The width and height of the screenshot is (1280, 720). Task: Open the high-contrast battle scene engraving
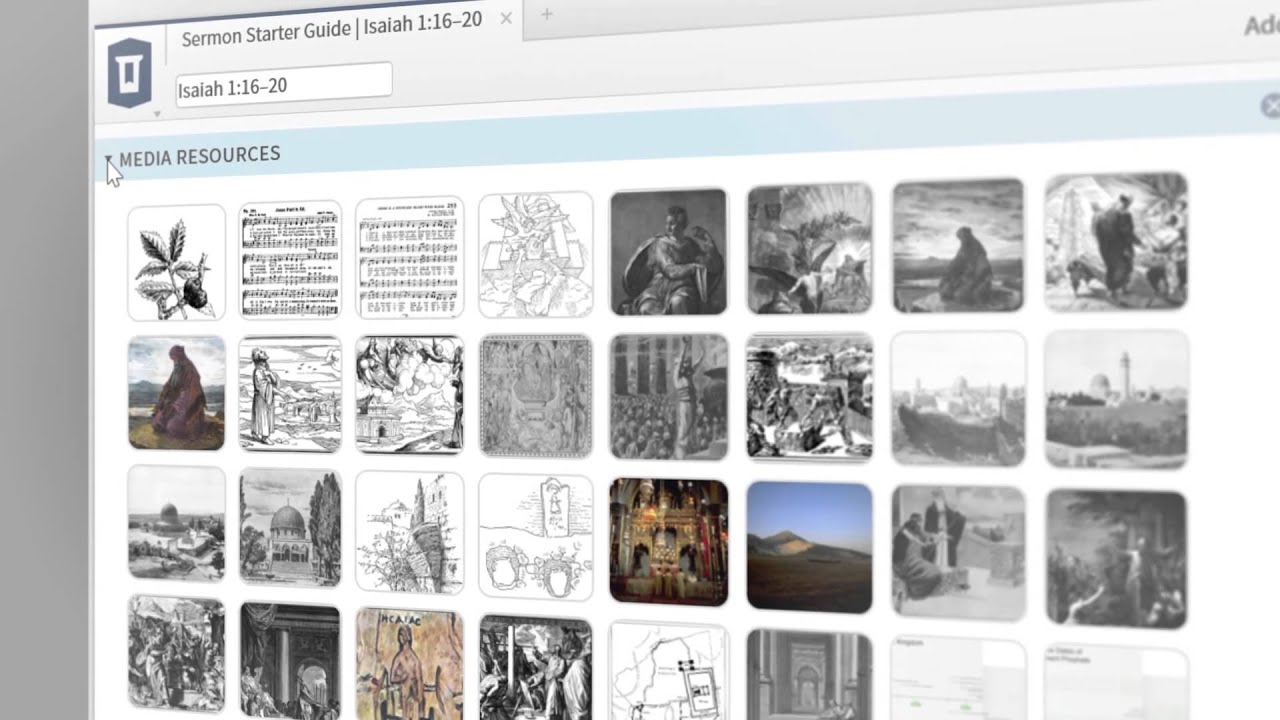(809, 397)
